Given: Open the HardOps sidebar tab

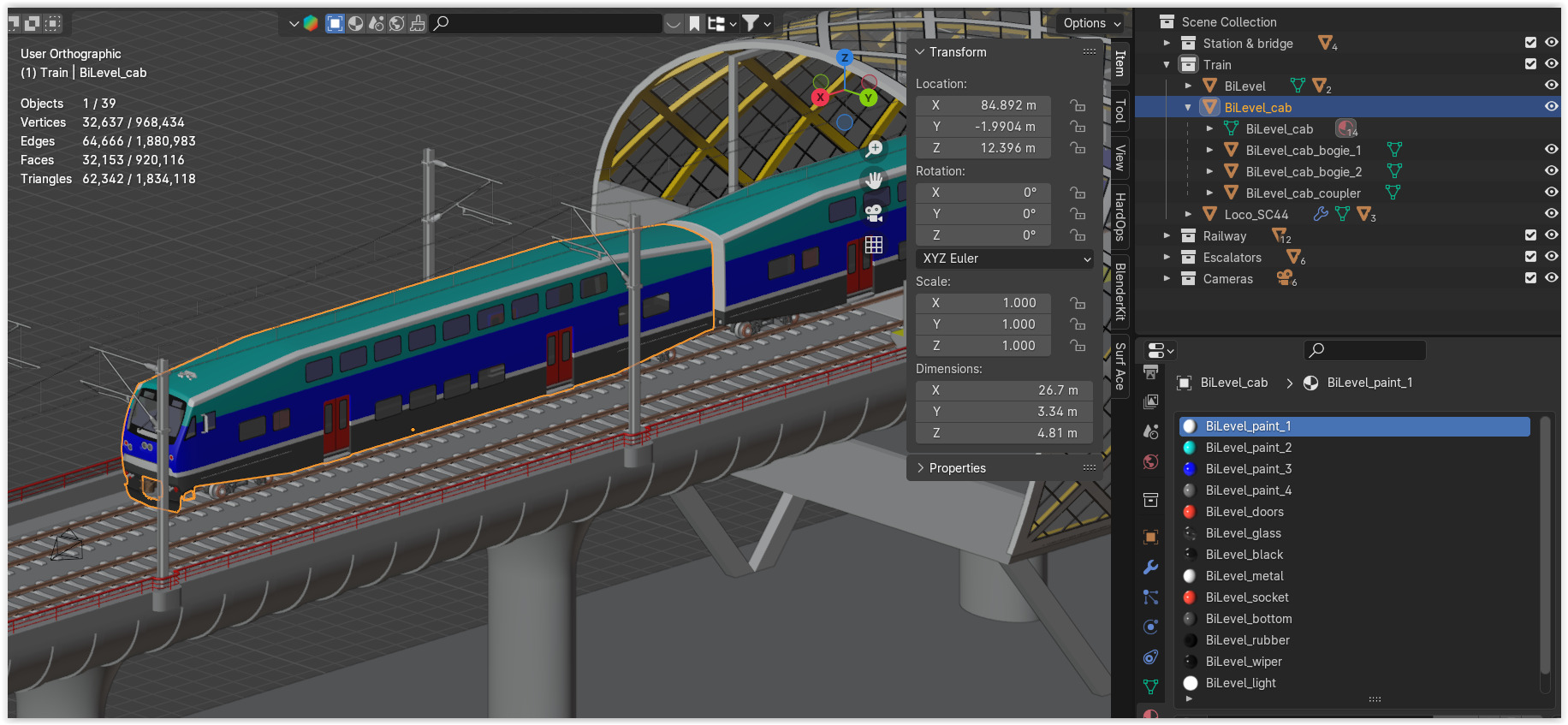Looking at the screenshot, I should 1120,217.
